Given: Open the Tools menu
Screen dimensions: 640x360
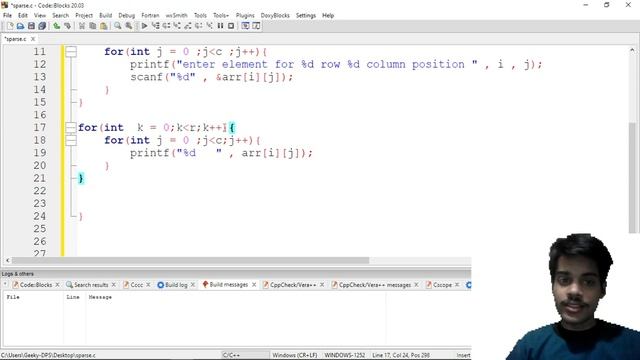Looking at the screenshot, I should pyautogui.click(x=200, y=15).
